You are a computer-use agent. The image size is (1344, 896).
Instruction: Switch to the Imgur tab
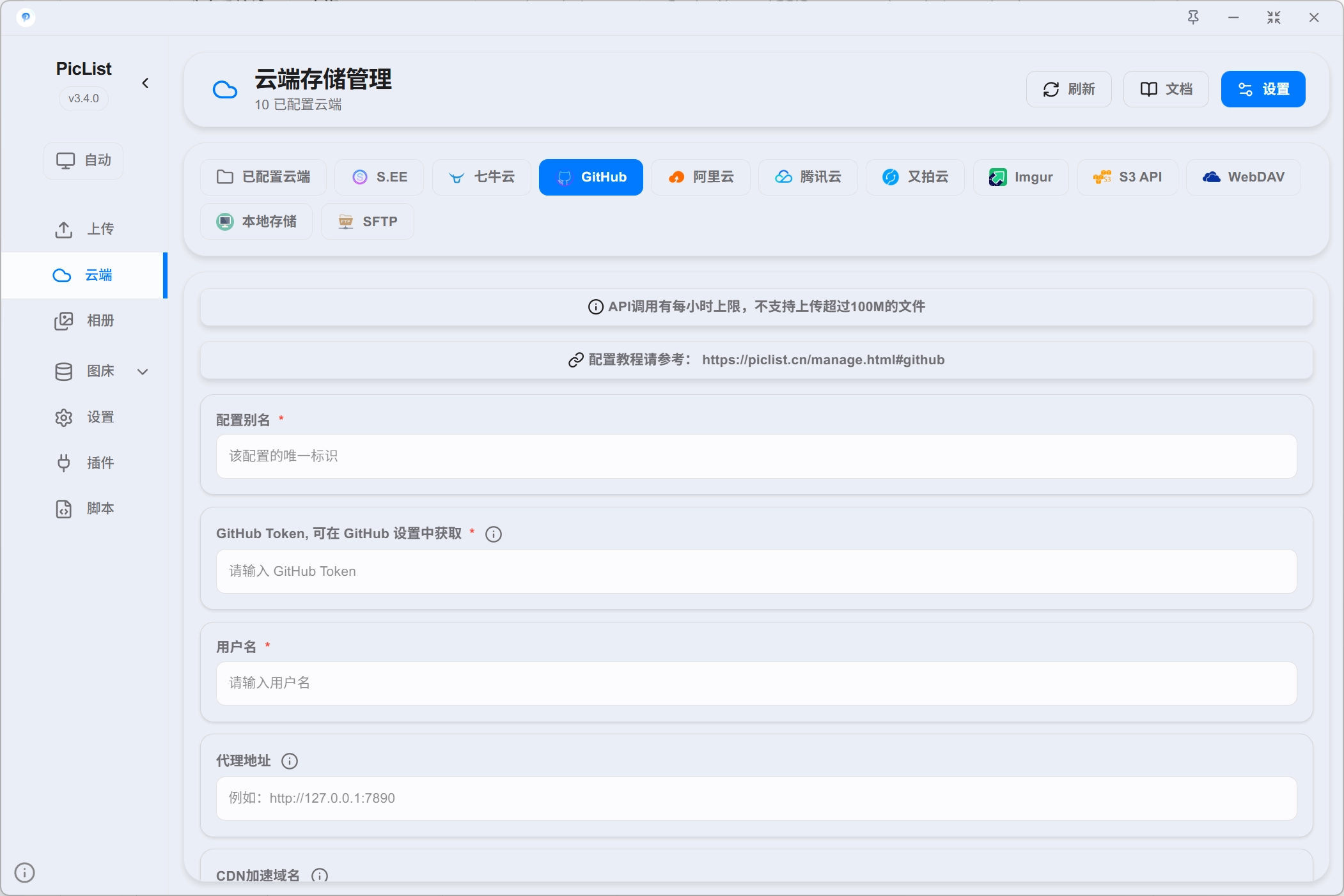click(1021, 177)
